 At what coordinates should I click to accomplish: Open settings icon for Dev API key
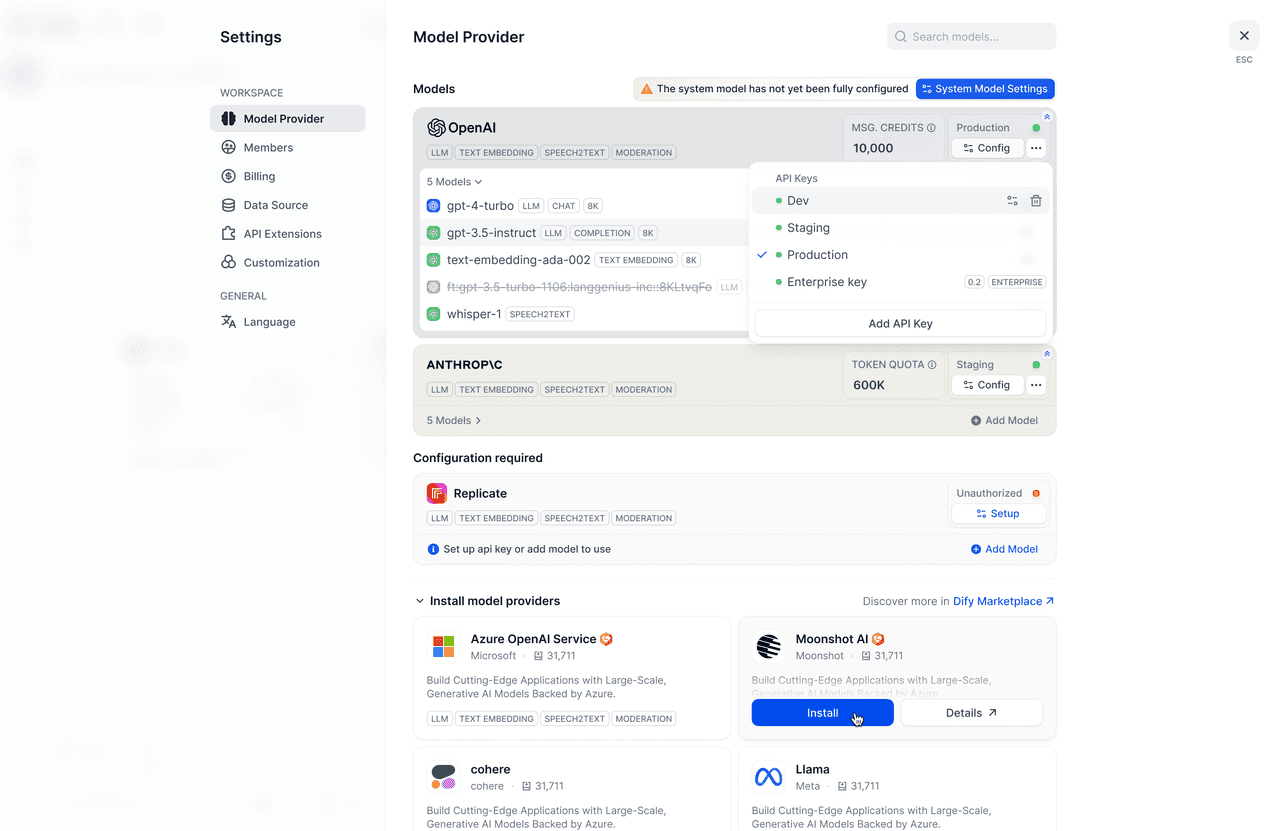pyautogui.click(x=1012, y=201)
